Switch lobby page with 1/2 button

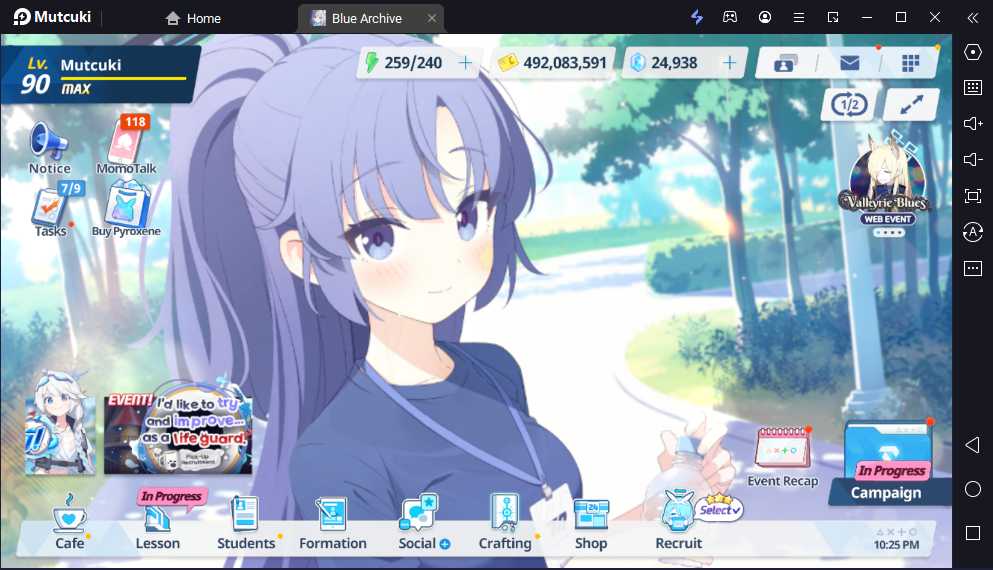tap(849, 104)
